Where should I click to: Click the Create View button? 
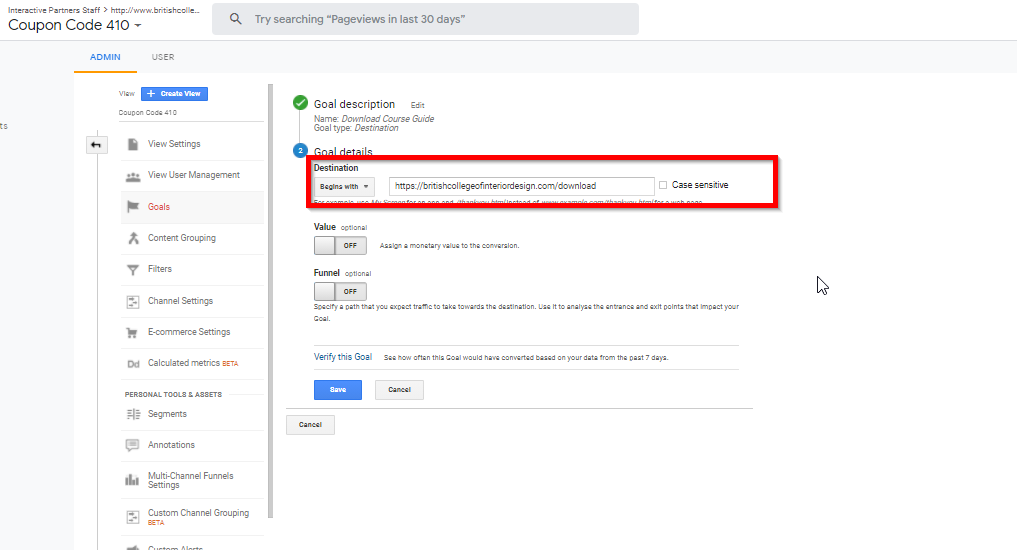(x=174, y=93)
